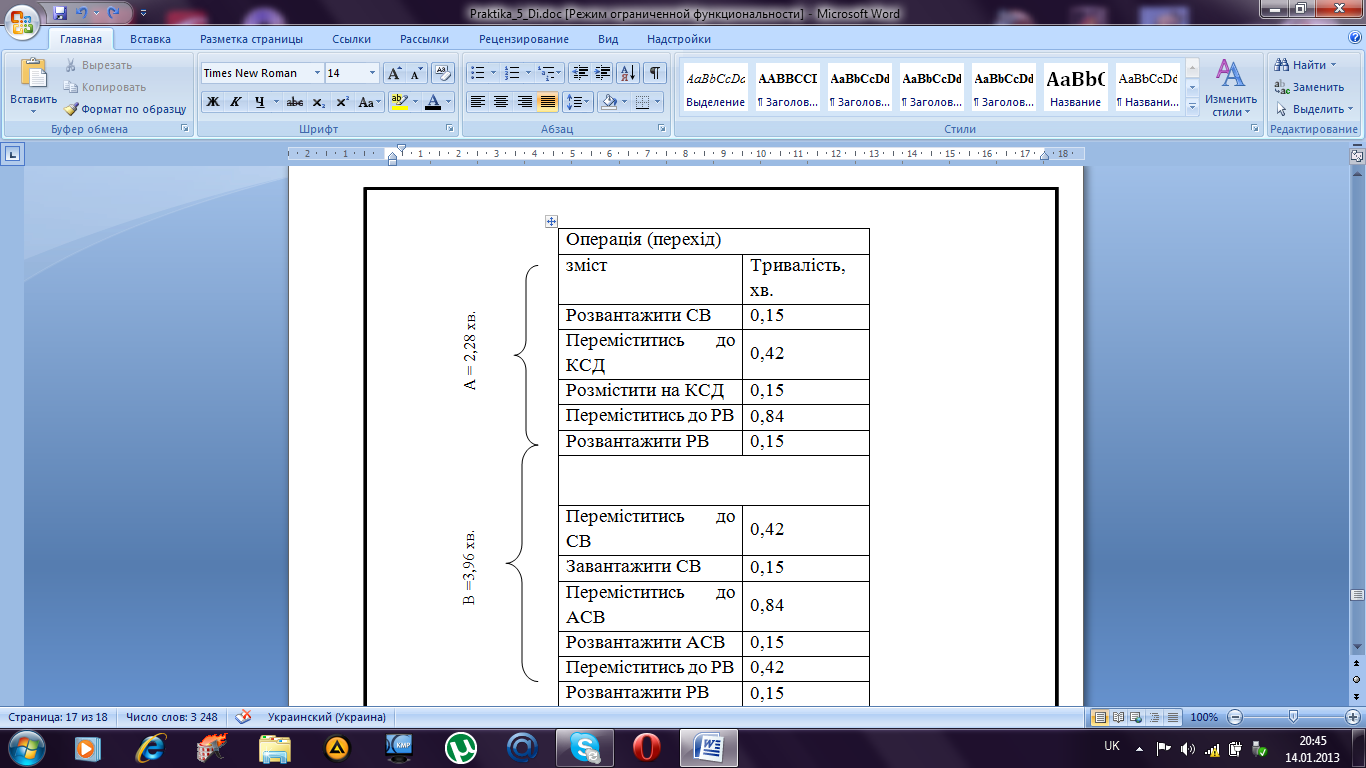Toggle subscript formatting
Viewport: 1366px width, 768px height.
(x=319, y=102)
